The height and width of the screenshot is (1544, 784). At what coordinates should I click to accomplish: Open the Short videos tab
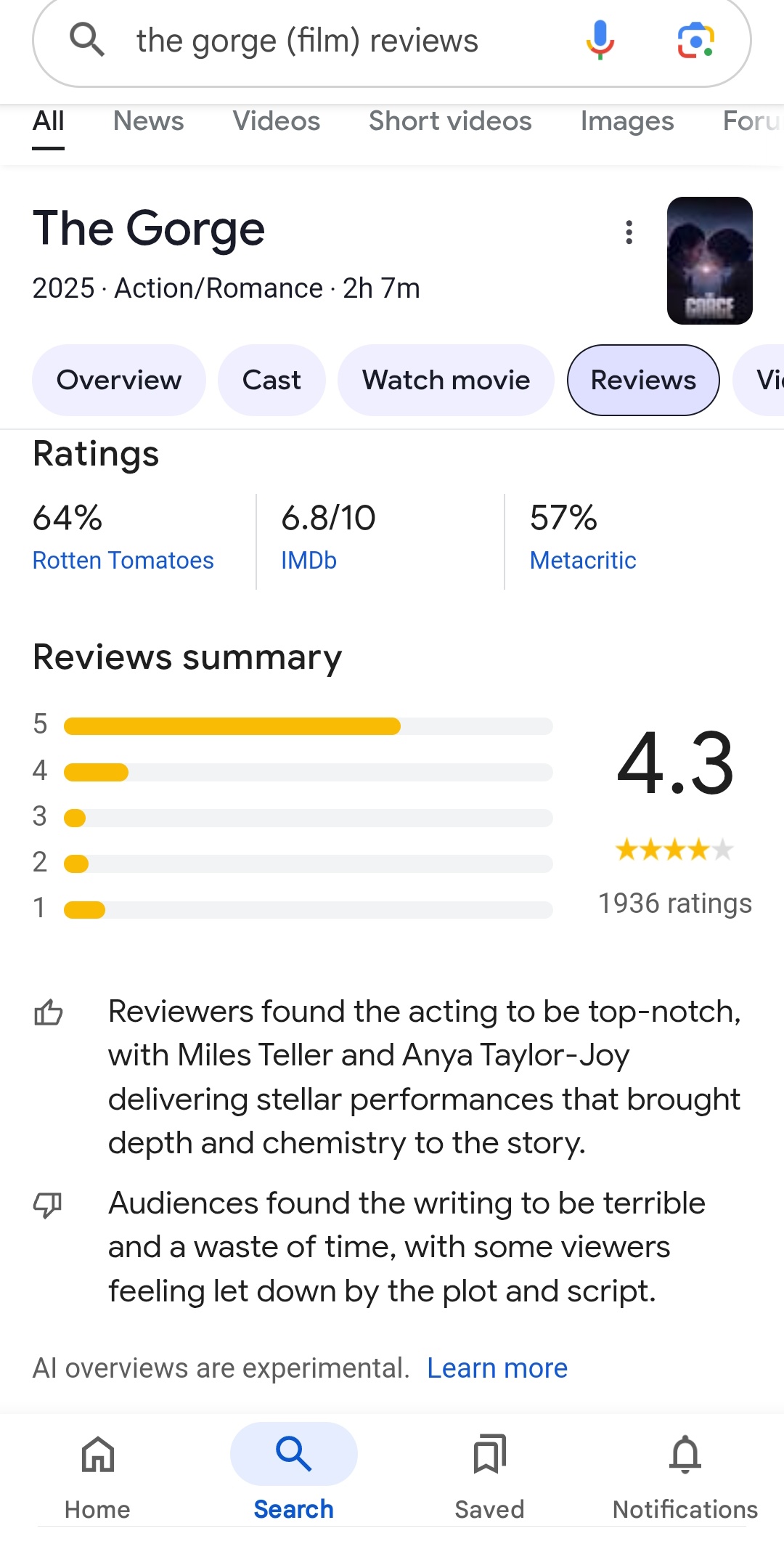click(x=450, y=121)
